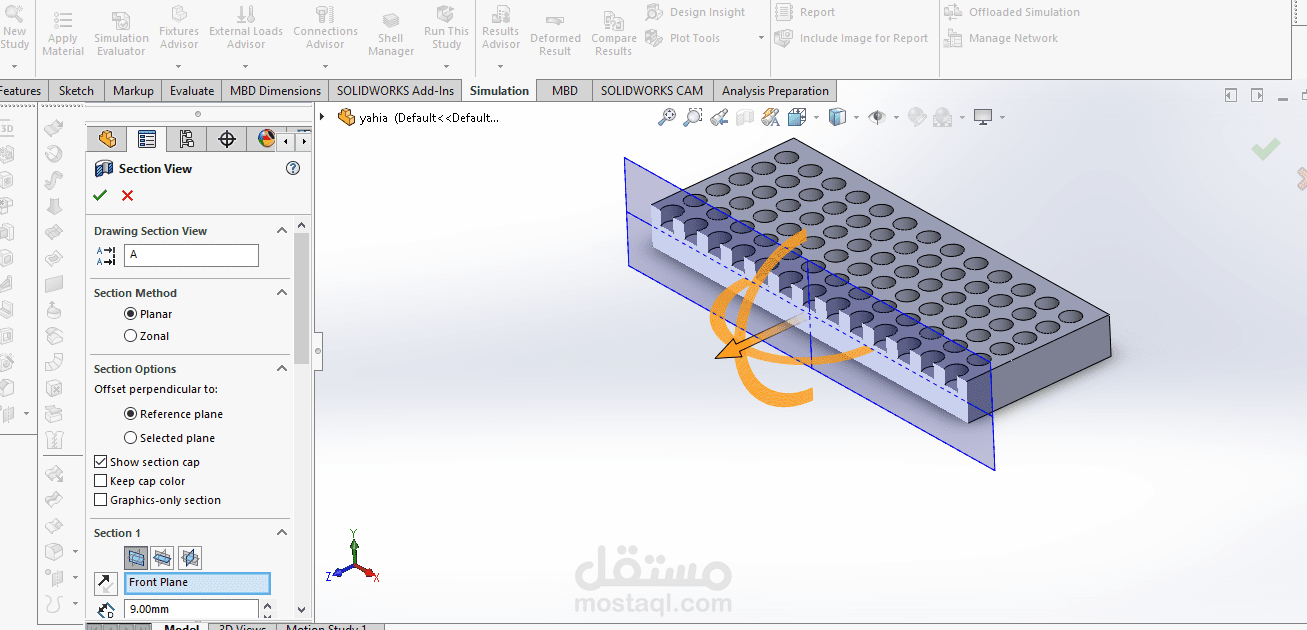Image resolution: width=1307 pixels, height=630 pixels.
Task: Select the Front plane section icon
Action: click(x=136, y=557)
